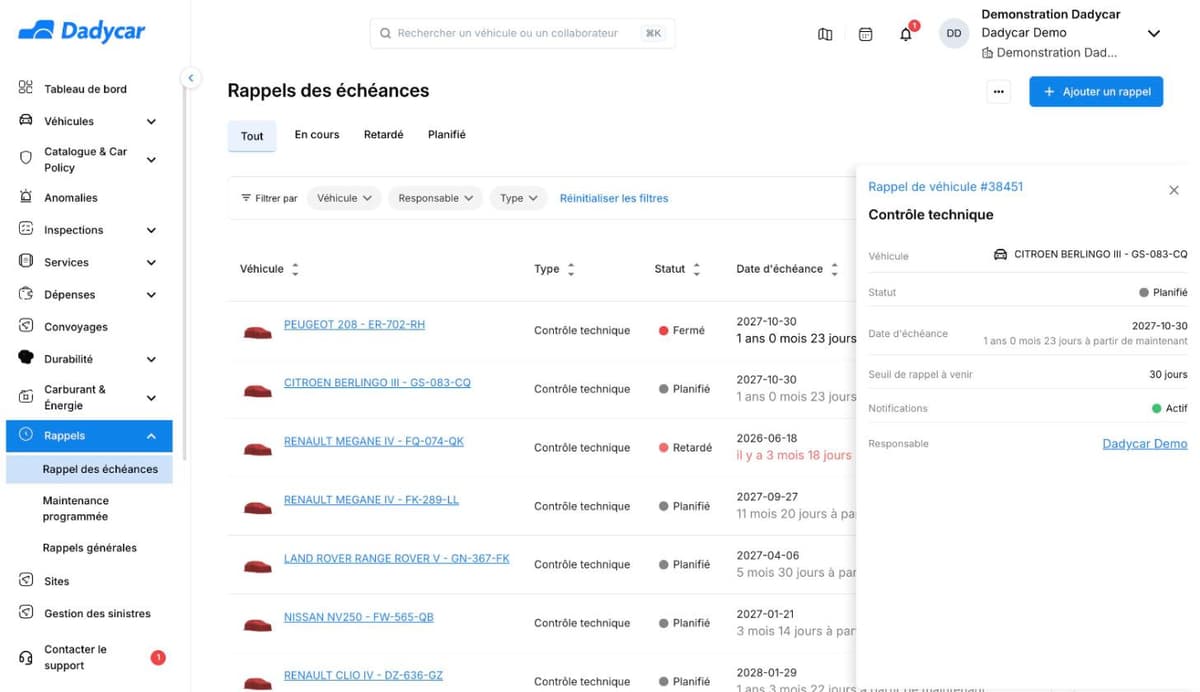Click the red car thumbnail for PEUGEOT 208

[x=257, y=332]
